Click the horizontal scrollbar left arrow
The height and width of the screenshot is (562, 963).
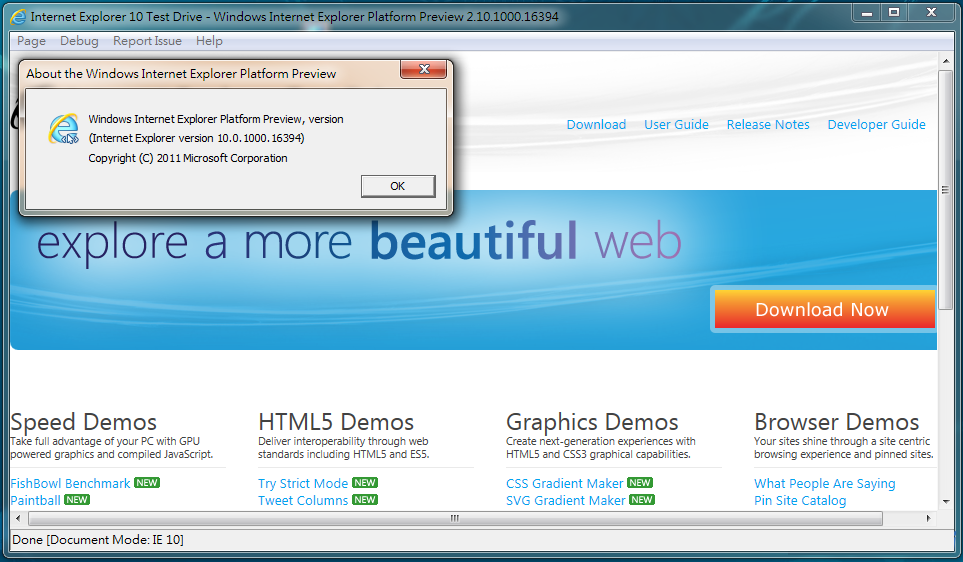18,518
